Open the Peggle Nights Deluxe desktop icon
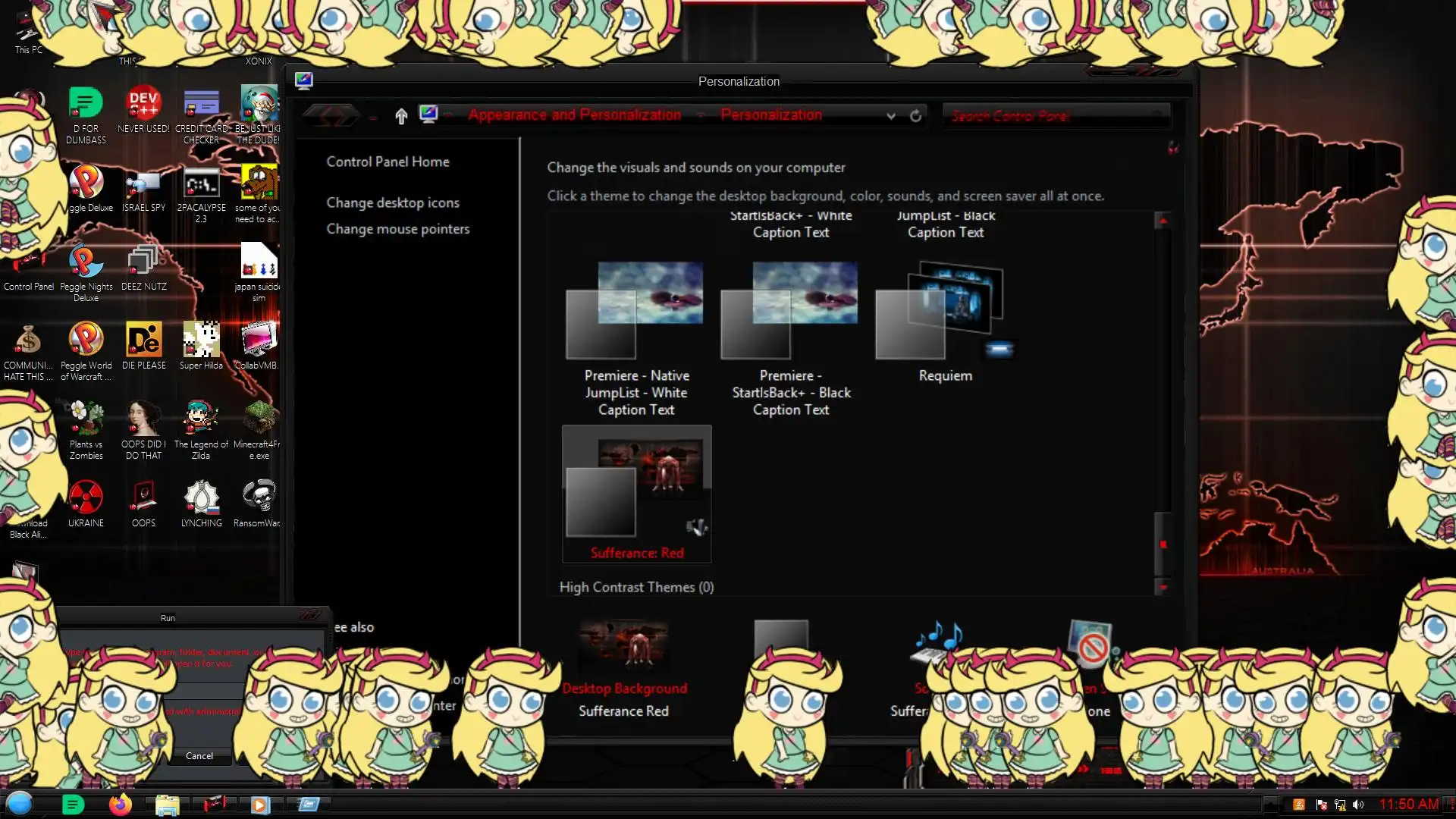Viewport: 1456px width, 819px height. click(x=86, y=262)
